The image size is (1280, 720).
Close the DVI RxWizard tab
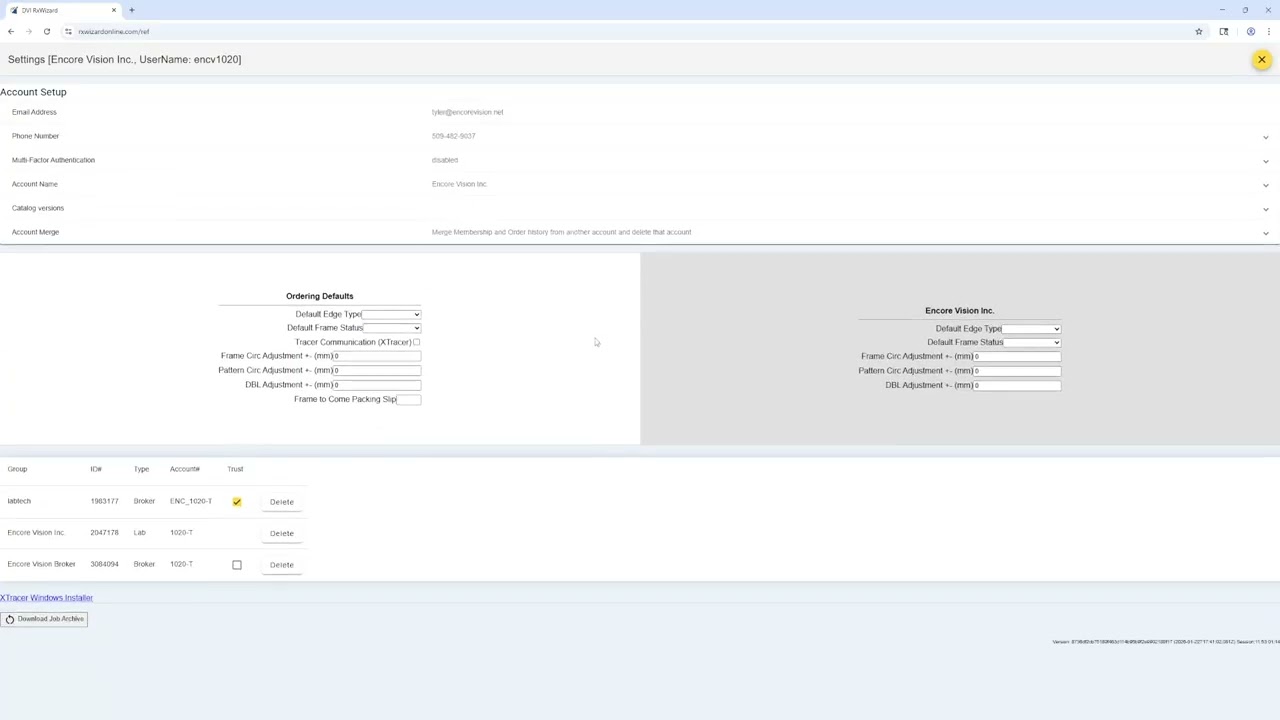click(114, 10)
